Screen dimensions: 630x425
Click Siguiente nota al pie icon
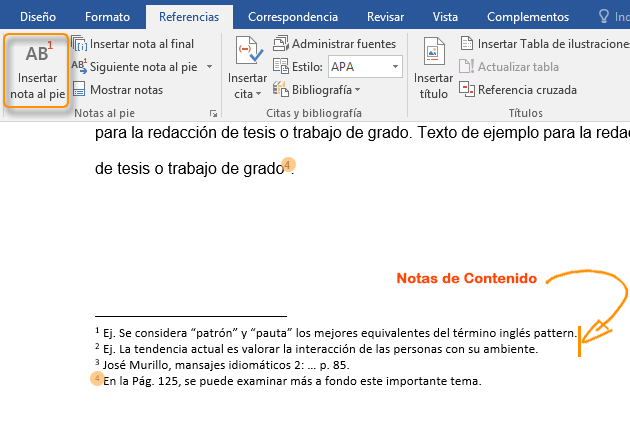(x=79, y=66)
